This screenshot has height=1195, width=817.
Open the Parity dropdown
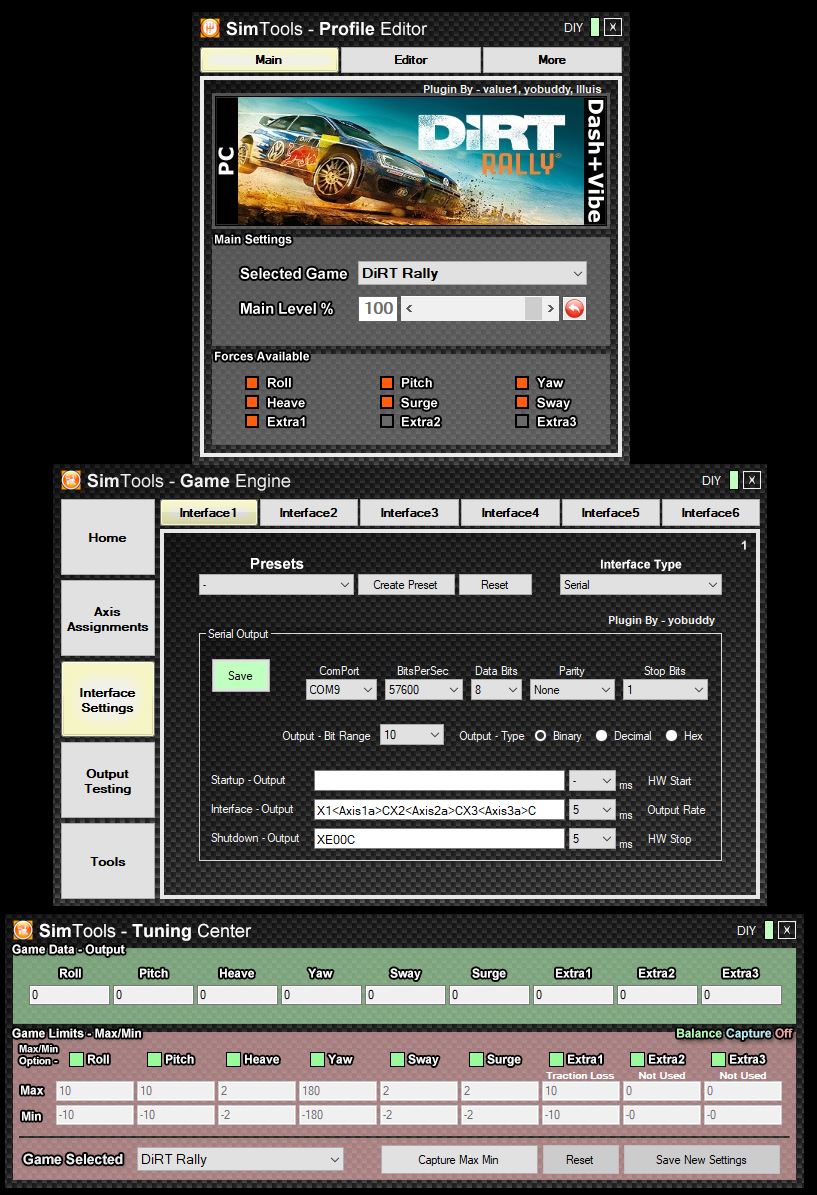tap(572, 690)
